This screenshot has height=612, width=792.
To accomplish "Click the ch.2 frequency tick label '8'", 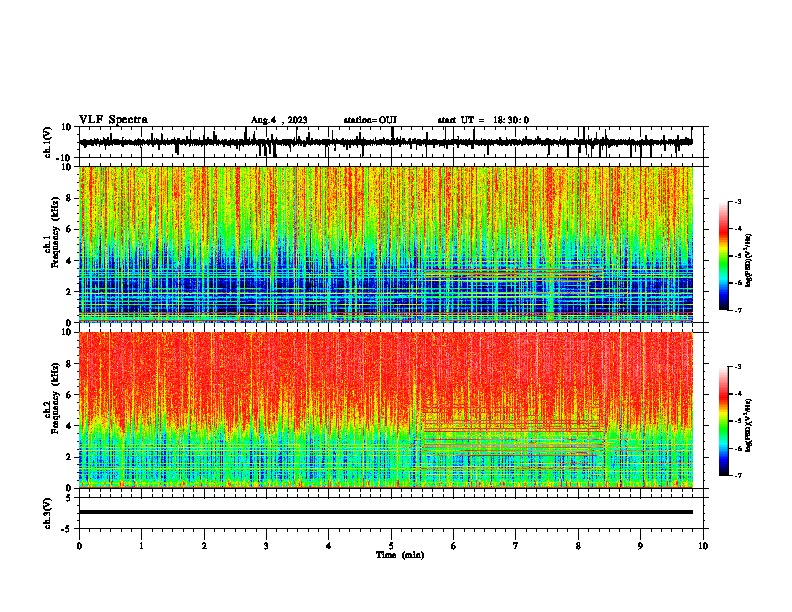I will coord(69,364).
